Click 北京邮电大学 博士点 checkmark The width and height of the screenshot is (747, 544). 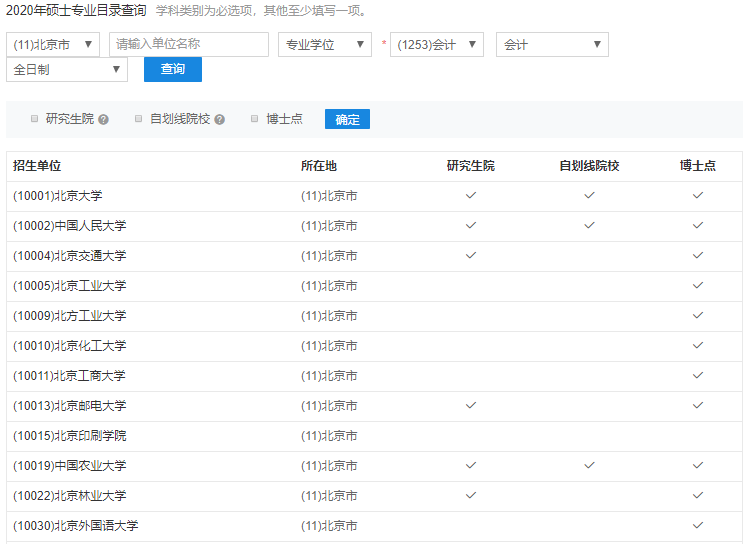pyautogui.click(x=698, y=405)
